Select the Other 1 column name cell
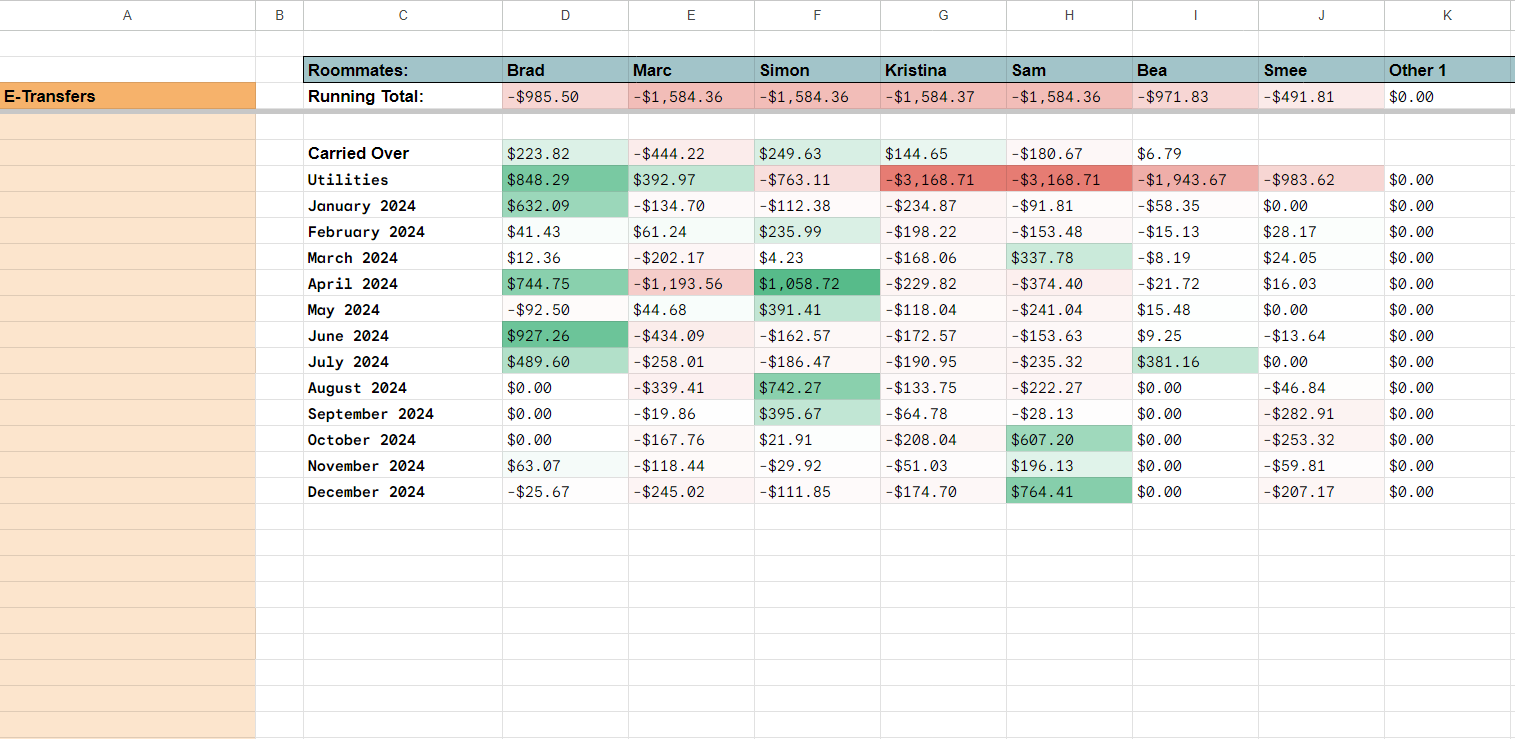Image resolution: width=1515 pixels, height=739 pixels. 1447,70
